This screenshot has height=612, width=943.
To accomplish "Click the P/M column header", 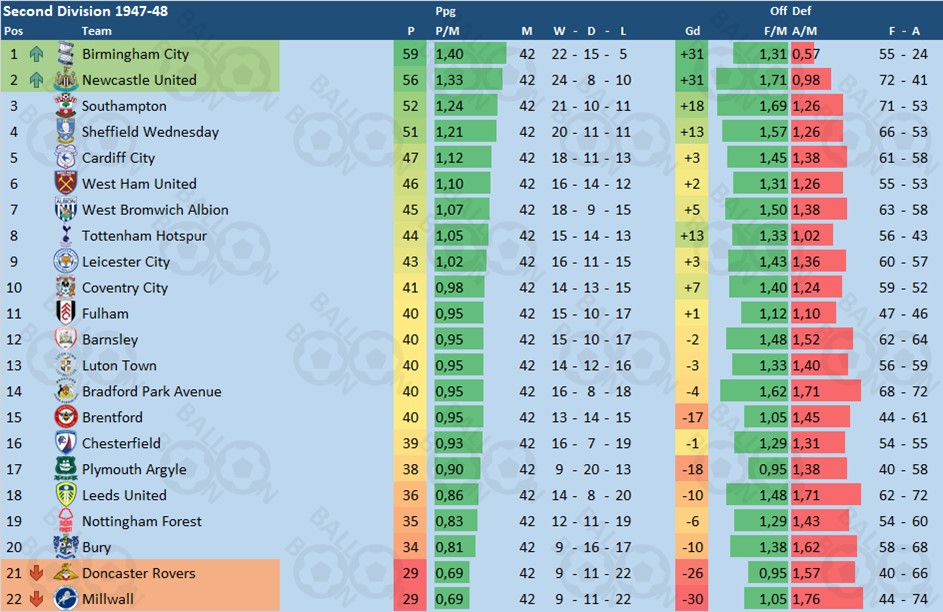I will point(447,31).
